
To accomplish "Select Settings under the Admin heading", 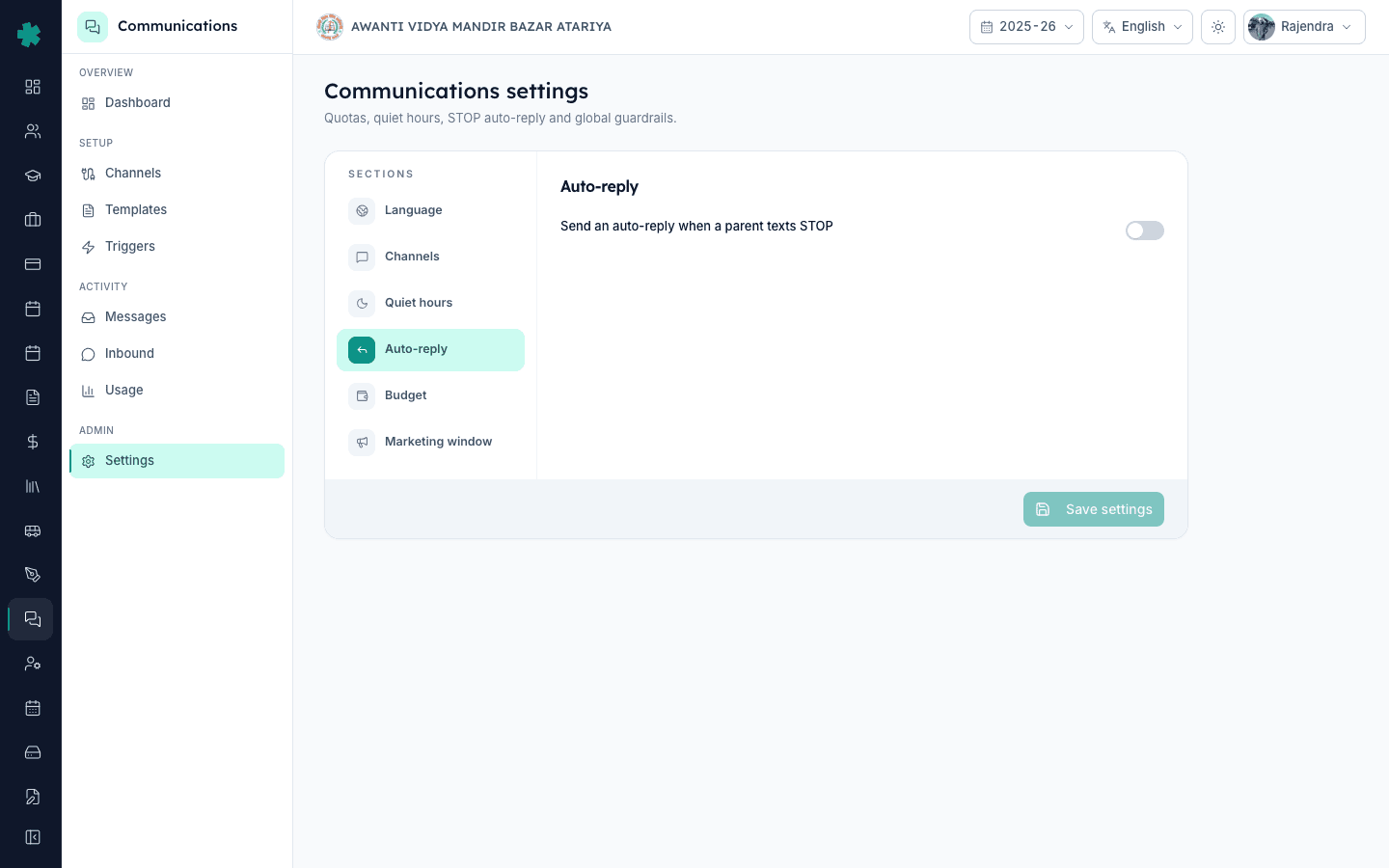I will (x=177, y=461).
